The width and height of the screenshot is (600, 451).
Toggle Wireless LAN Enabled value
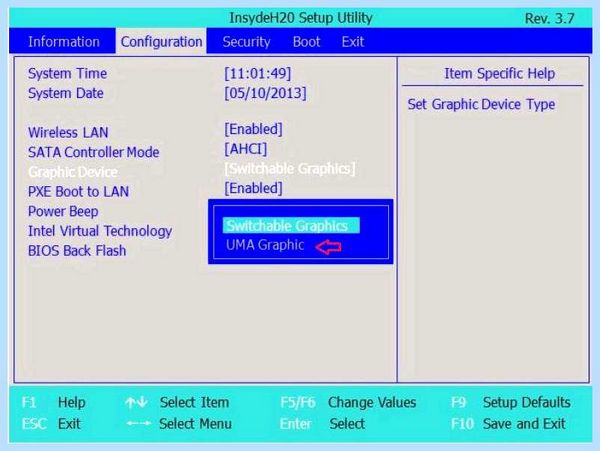[x=253, y=129]
